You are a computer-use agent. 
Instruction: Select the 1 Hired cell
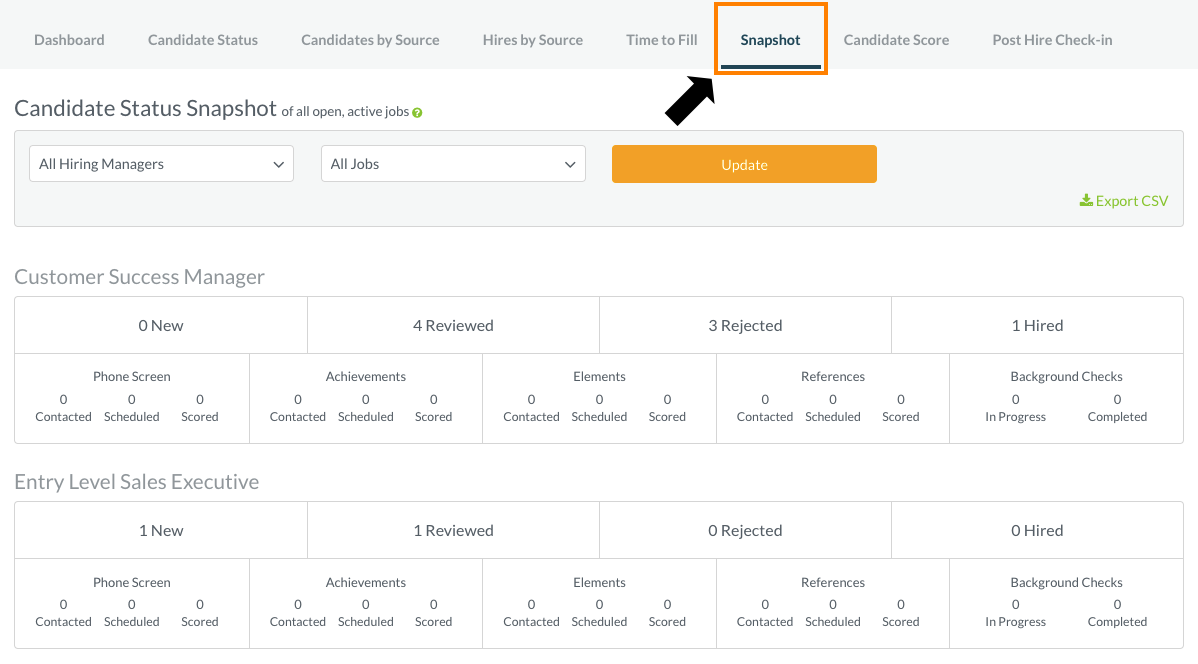(1038, 326)
